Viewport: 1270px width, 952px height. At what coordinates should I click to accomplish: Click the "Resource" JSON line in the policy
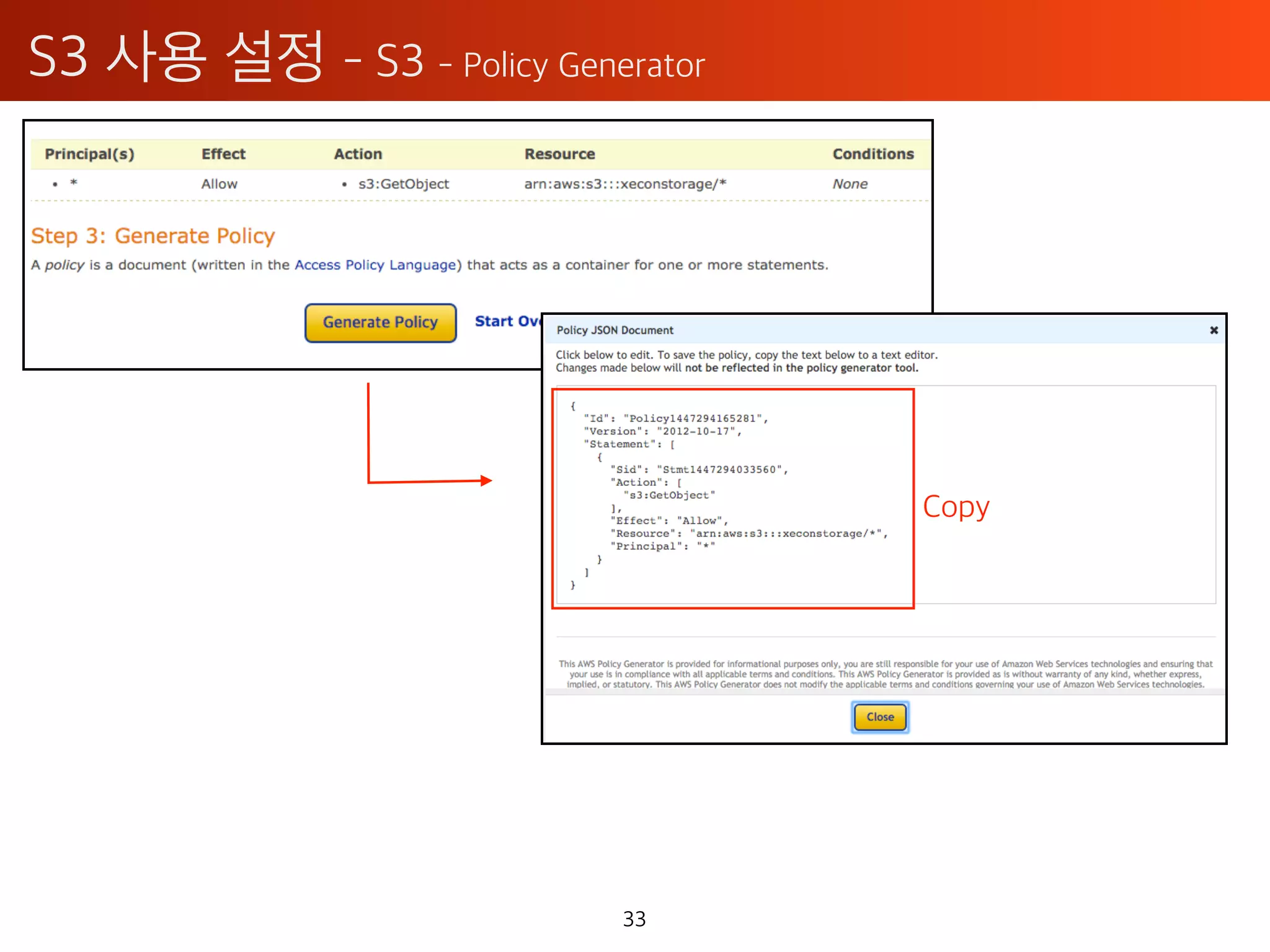(749, 534)
